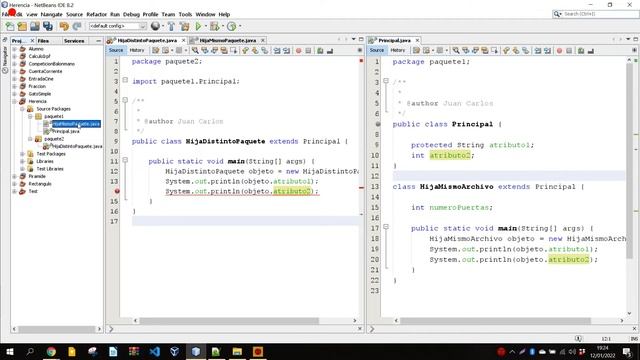Toggle the red macro recording icon in right editor
Screen dimensions: 640x360
coord(559,51)
